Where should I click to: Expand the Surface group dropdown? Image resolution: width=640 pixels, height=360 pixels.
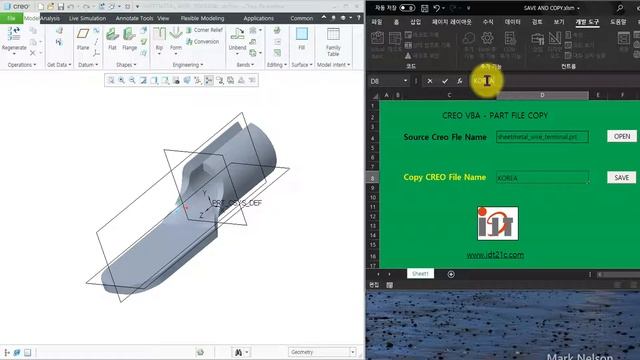coord(302,65)
